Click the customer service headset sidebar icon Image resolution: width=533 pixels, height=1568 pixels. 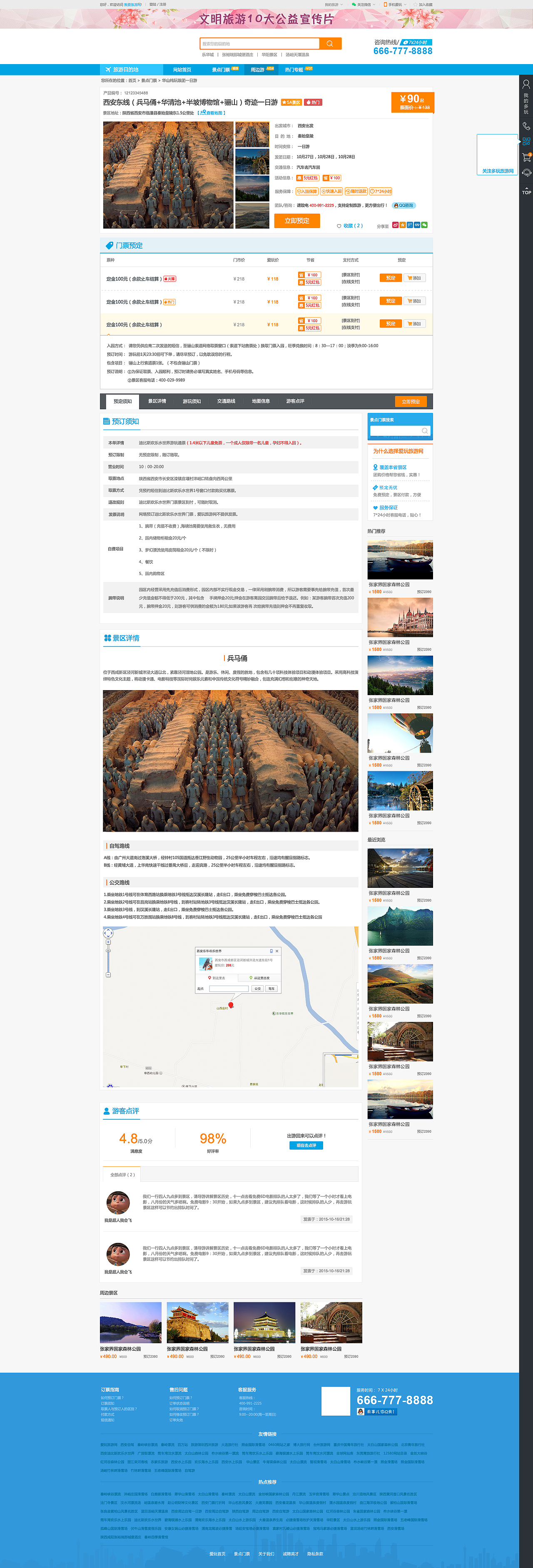(x=526, y=173)
